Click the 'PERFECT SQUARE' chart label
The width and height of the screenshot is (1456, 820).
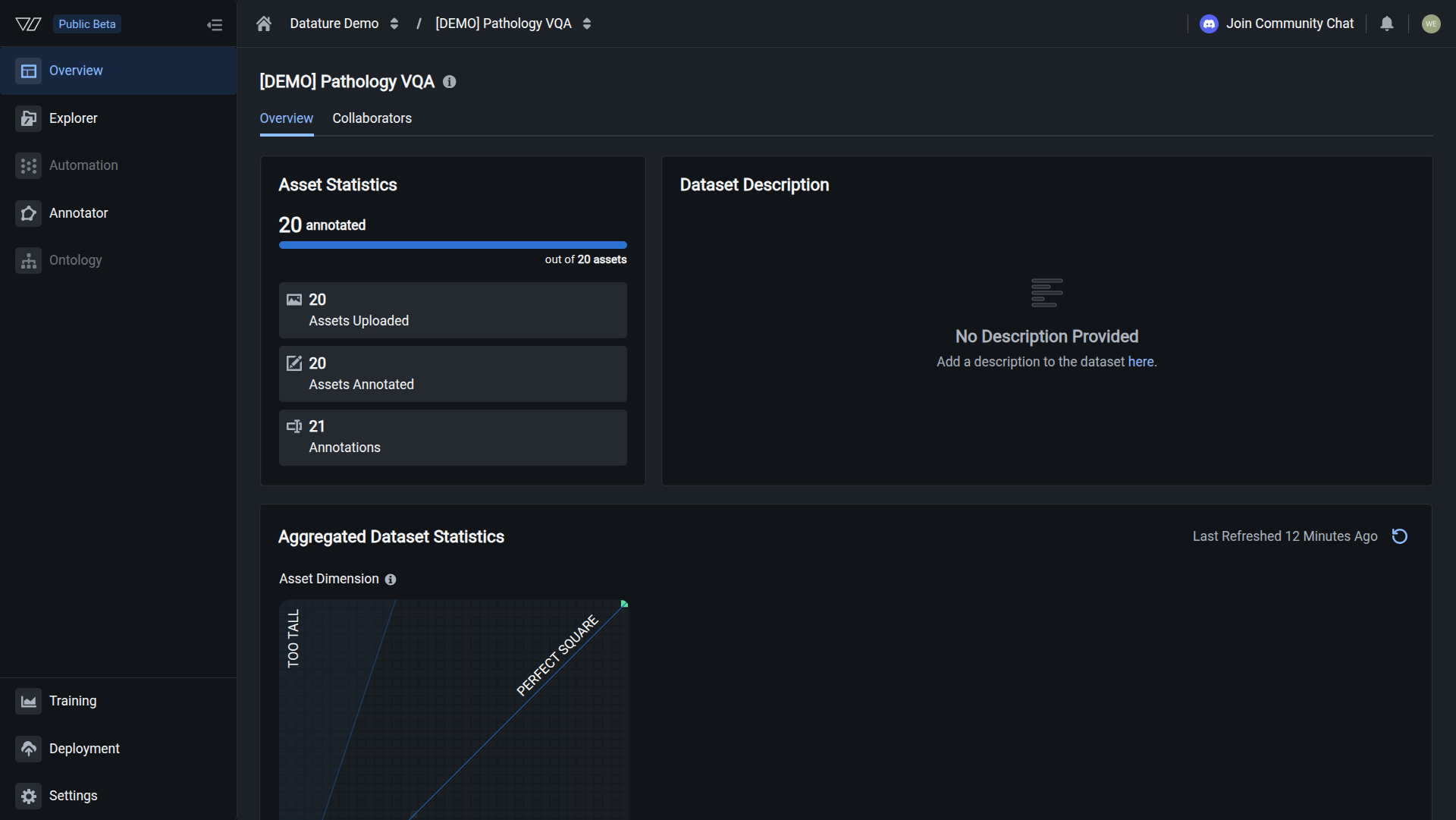click(557, 655)
